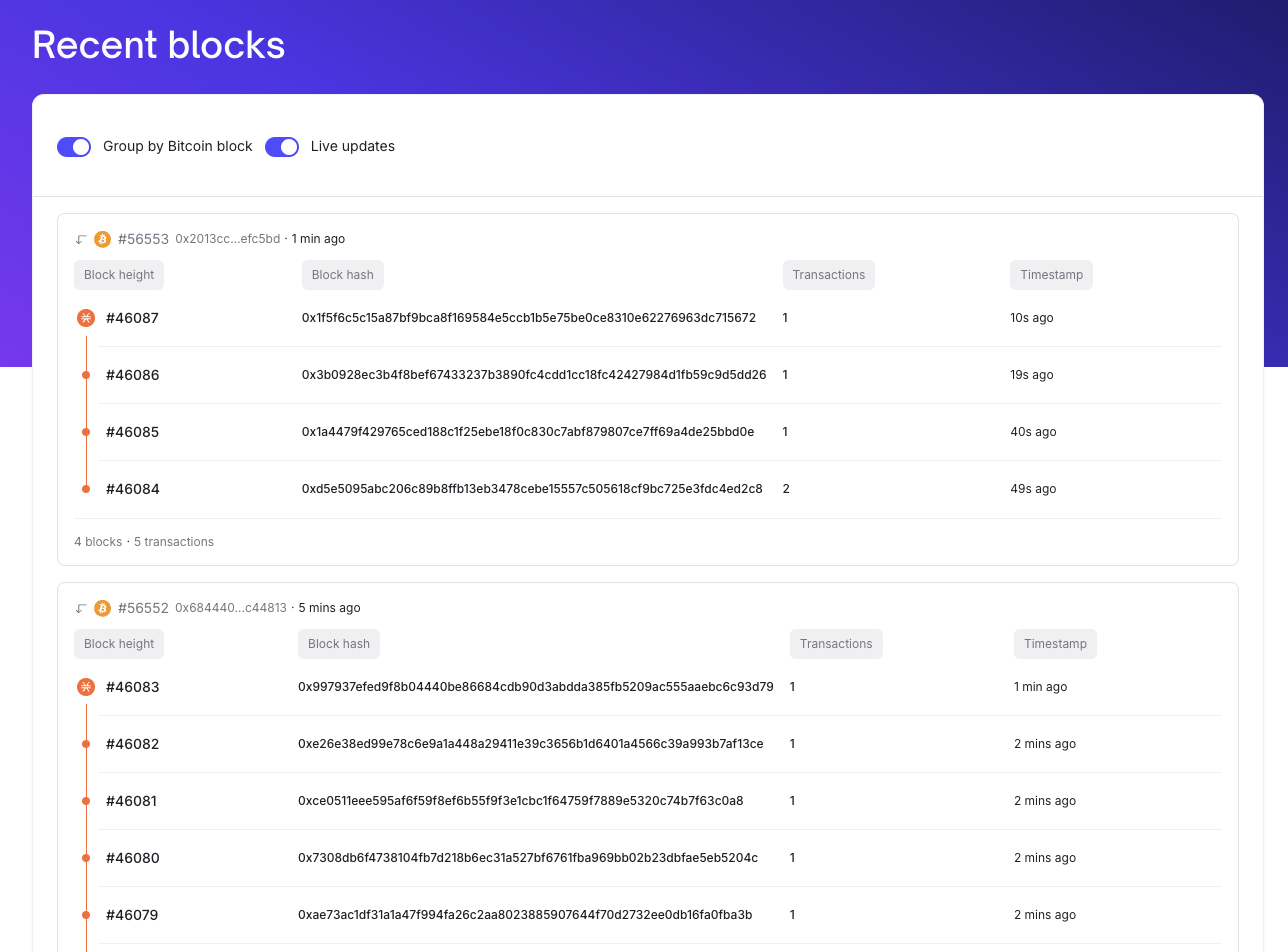Click the #56552 block number label
The width and height of the screenshot is (1288, 952).
coord(143,607)
